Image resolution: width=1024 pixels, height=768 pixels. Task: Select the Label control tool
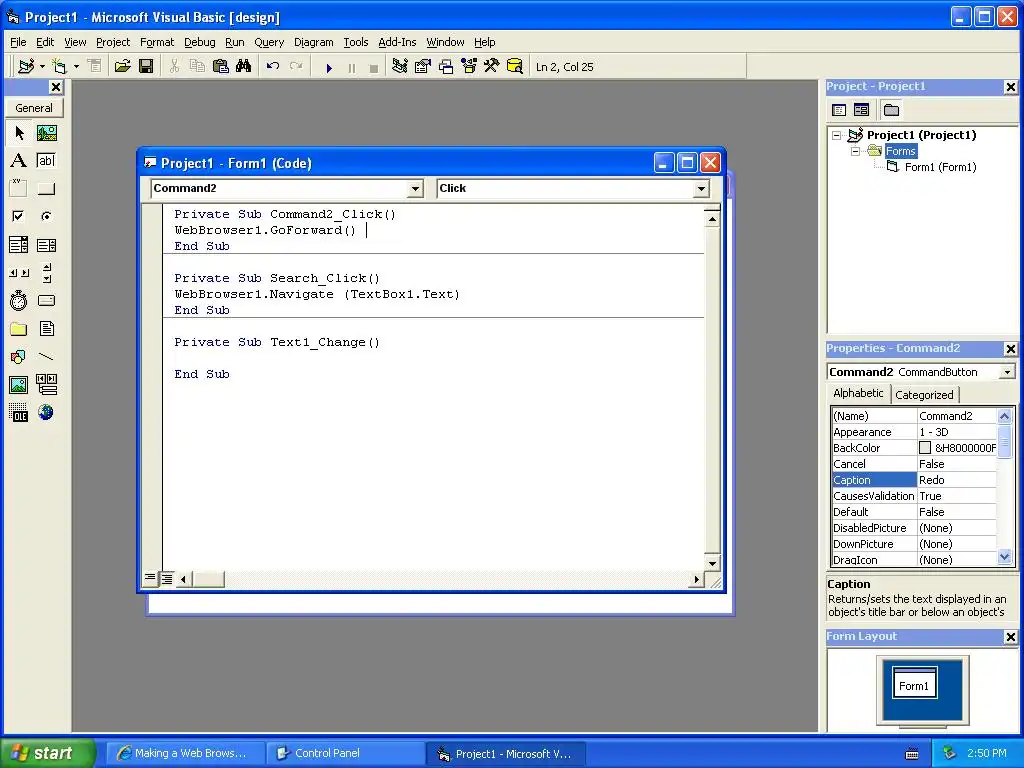[19, 161]
